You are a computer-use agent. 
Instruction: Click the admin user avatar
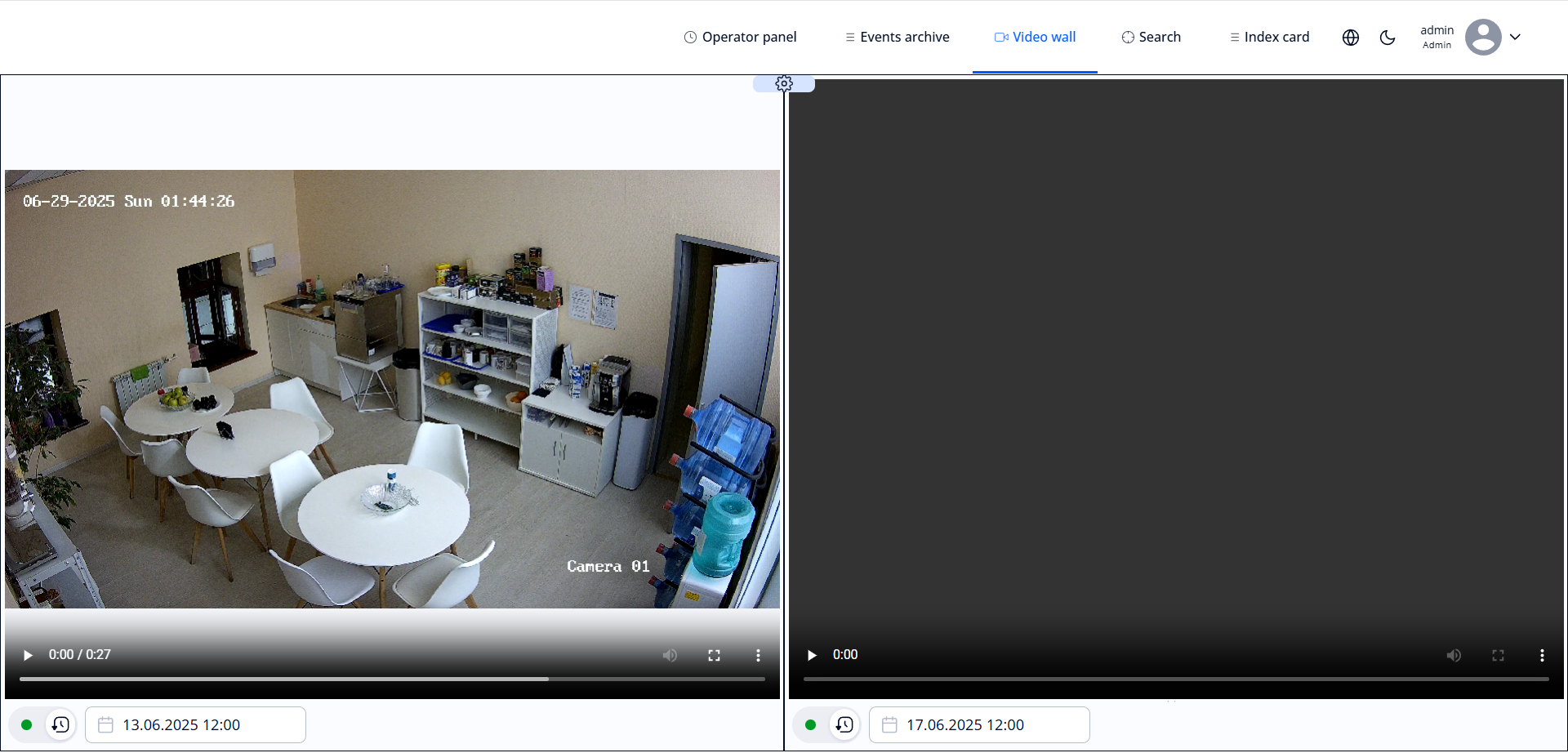[x=1482, y=37]
